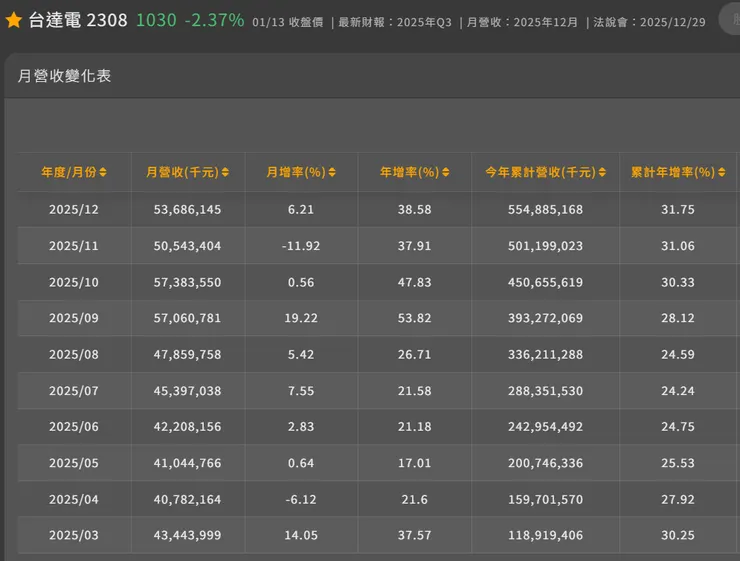740x561 pixels.
Task: Click cumulative growth value 30.25
Action: (x=678, y=535)
